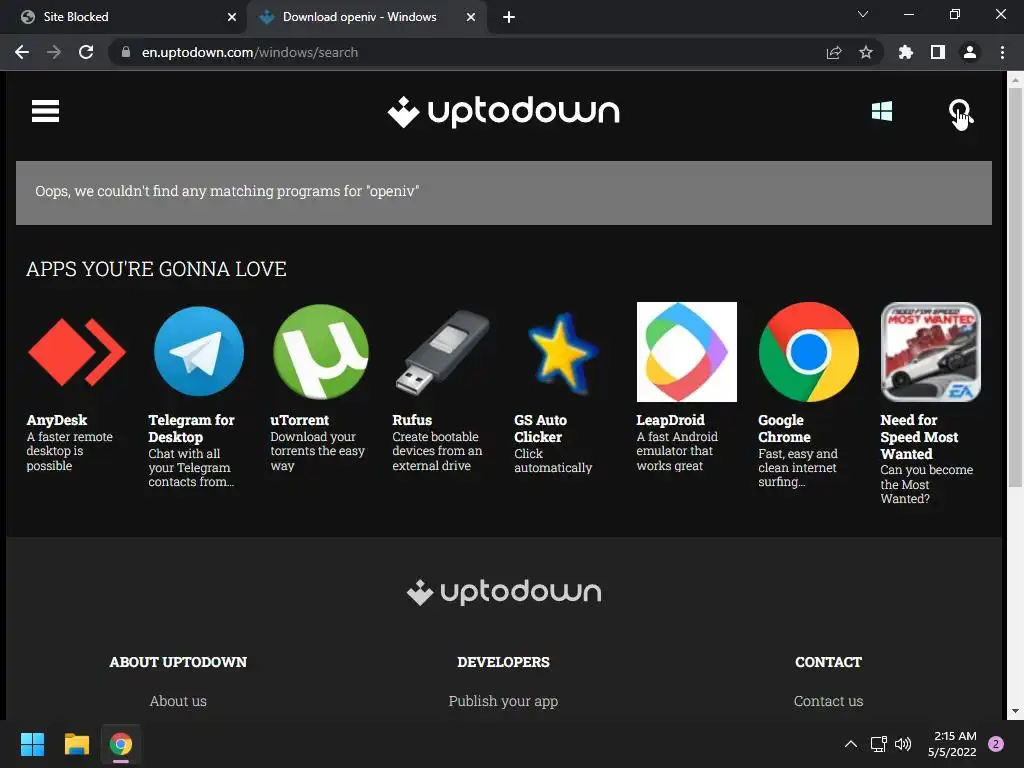
Task: Open Need for Speed Most Wanted title
Action: tap(920, 437)
